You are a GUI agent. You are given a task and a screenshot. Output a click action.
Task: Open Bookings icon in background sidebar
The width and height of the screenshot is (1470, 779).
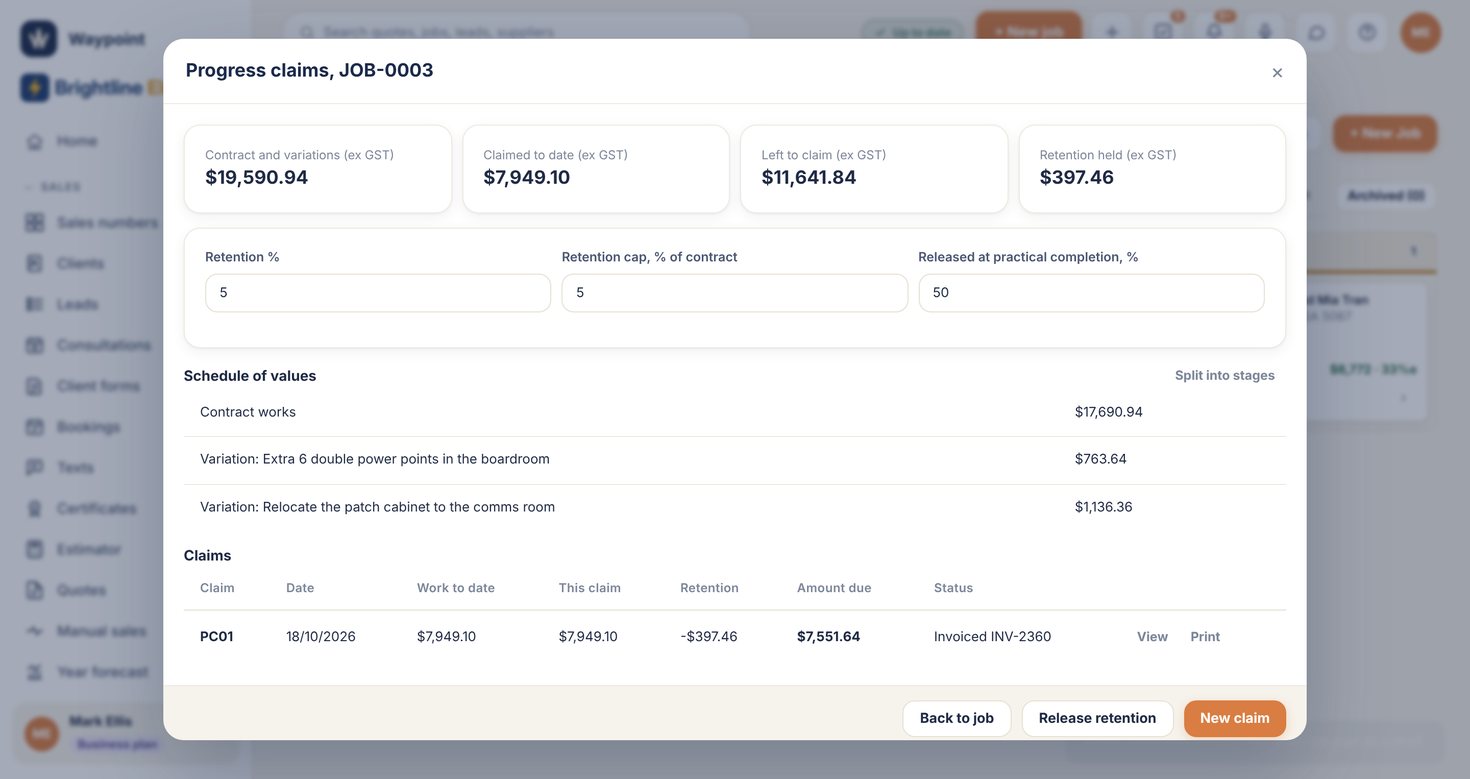tap(35, 427)
